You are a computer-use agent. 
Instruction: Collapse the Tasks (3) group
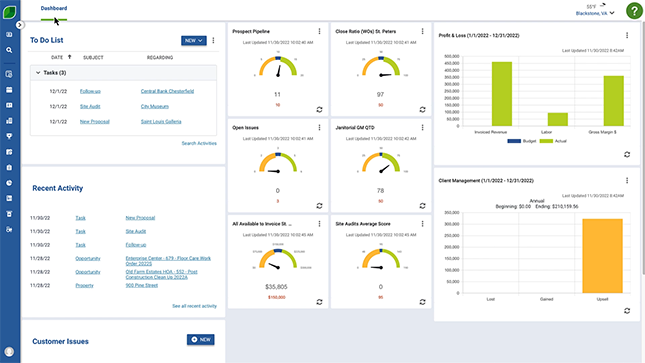(38, 73)
